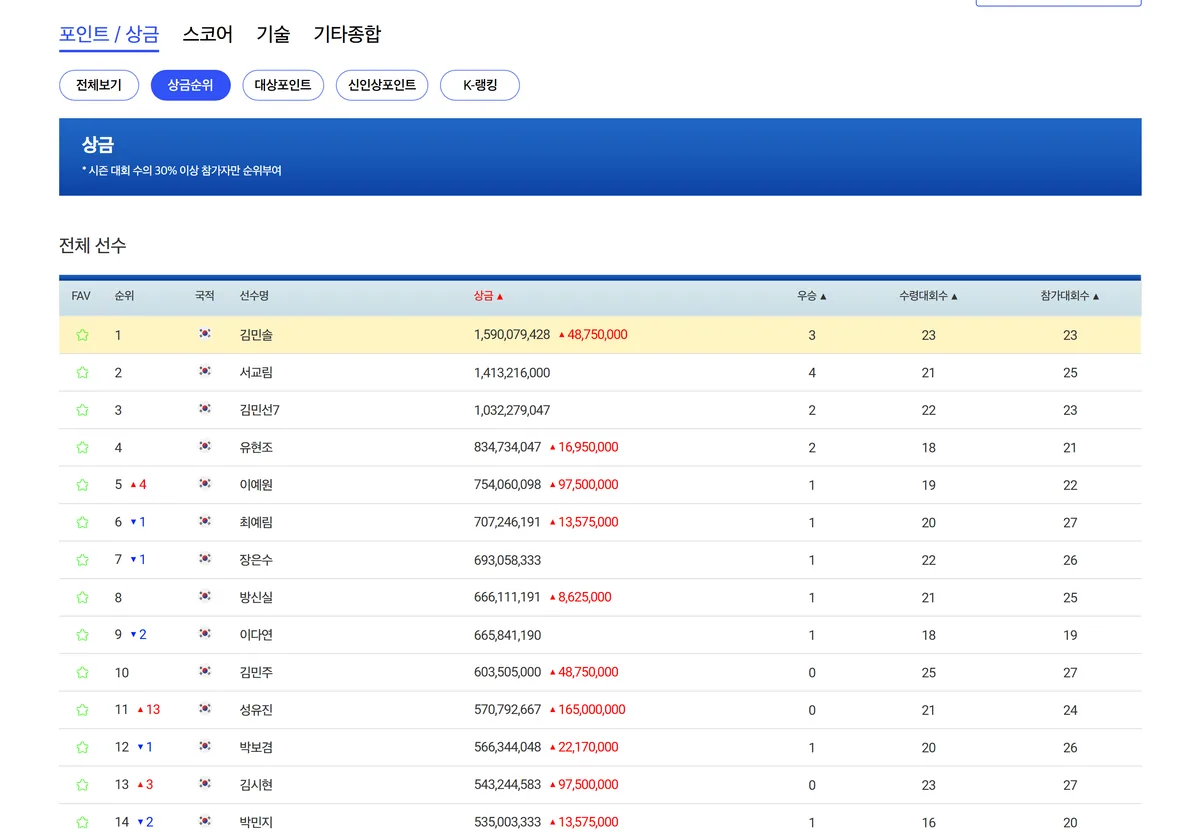This screenshot has height=833, width=1200.
Task: Click the 선수명 column header
Action: [x=254, y=296]
